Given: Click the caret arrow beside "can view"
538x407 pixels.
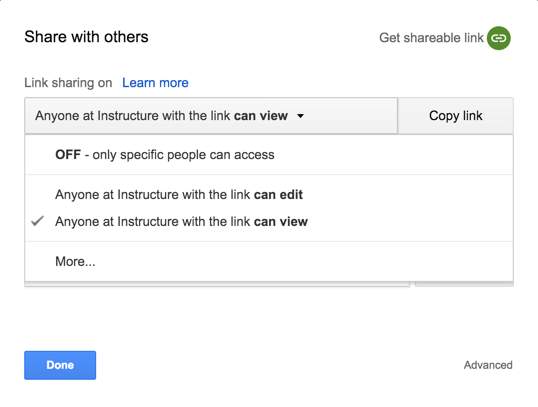Looking at the screenshot, I should point(300,116).
